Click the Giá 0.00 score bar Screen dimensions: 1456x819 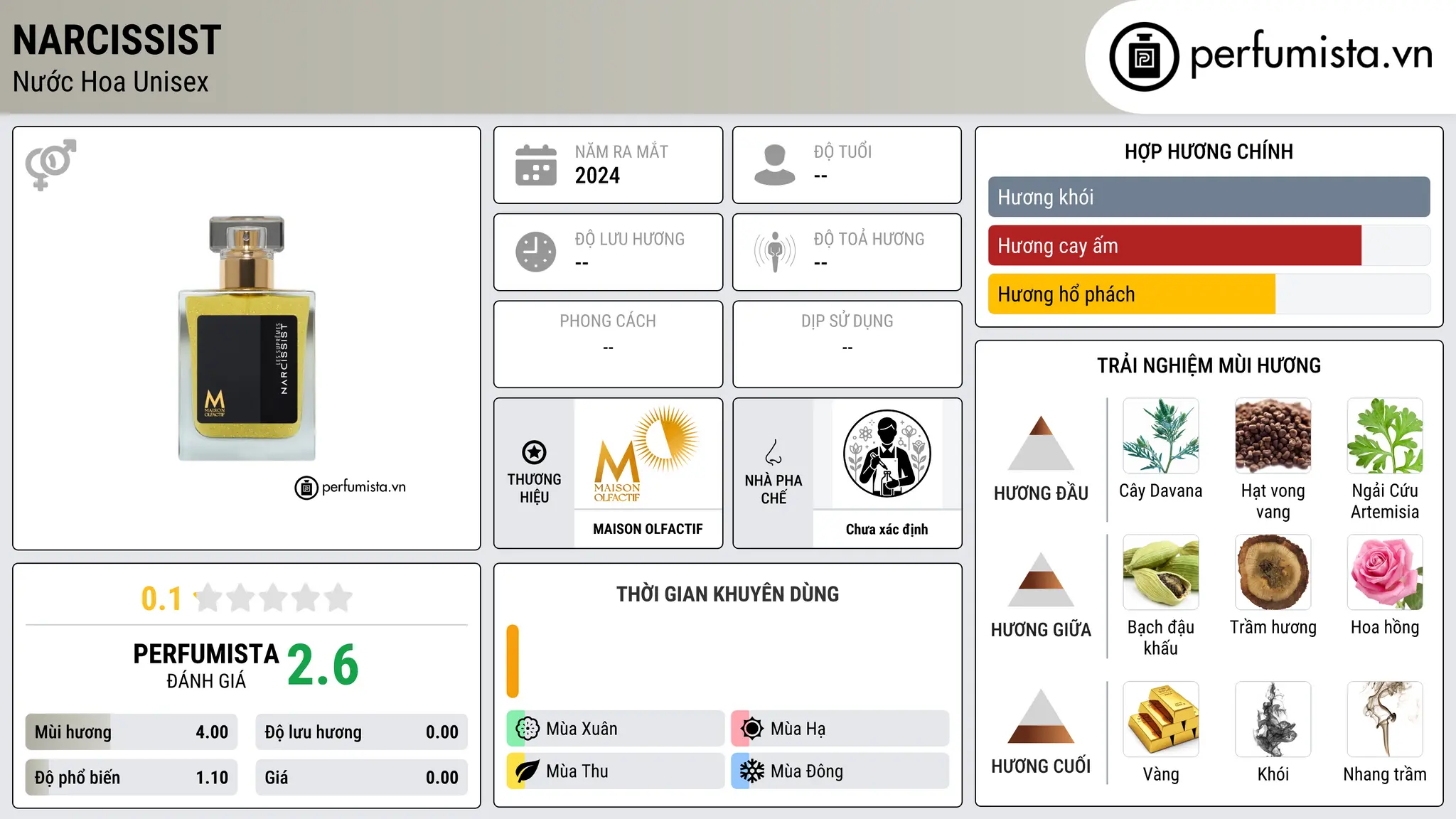361,778
